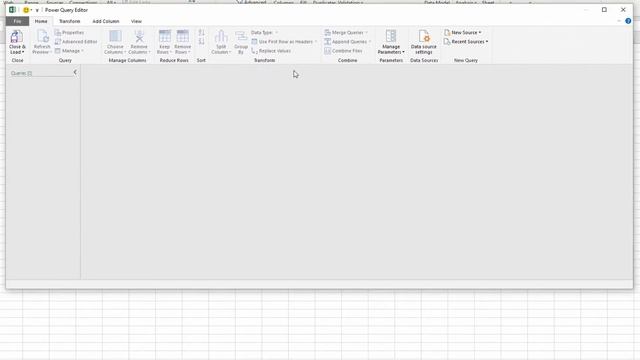Click the Excel icon in the title bar

pyautogui.click(x=12, y=10)
